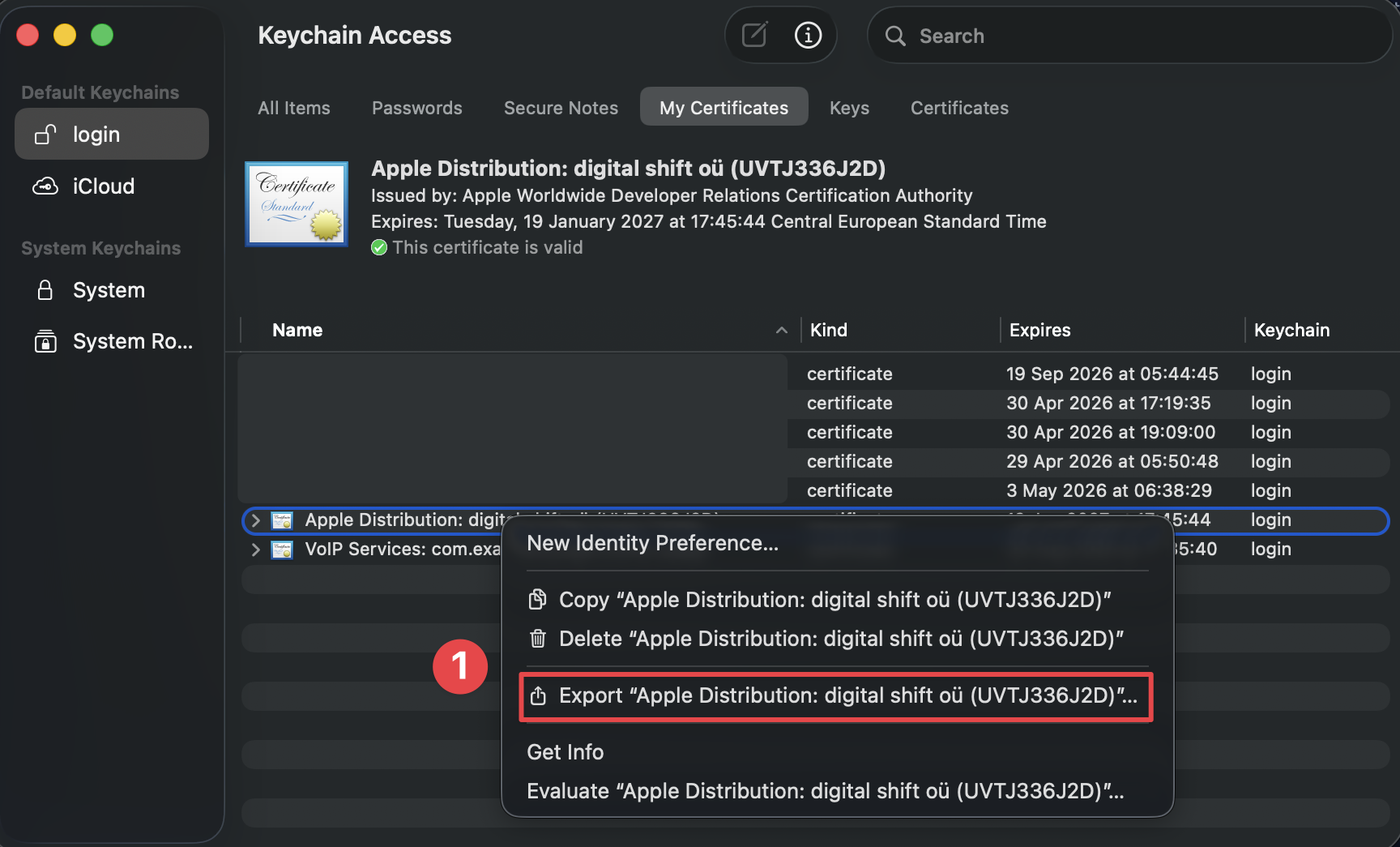Viewport: 1400px width, 847px height.
Task: Click the new item compose icon
Action: [753, 35]
